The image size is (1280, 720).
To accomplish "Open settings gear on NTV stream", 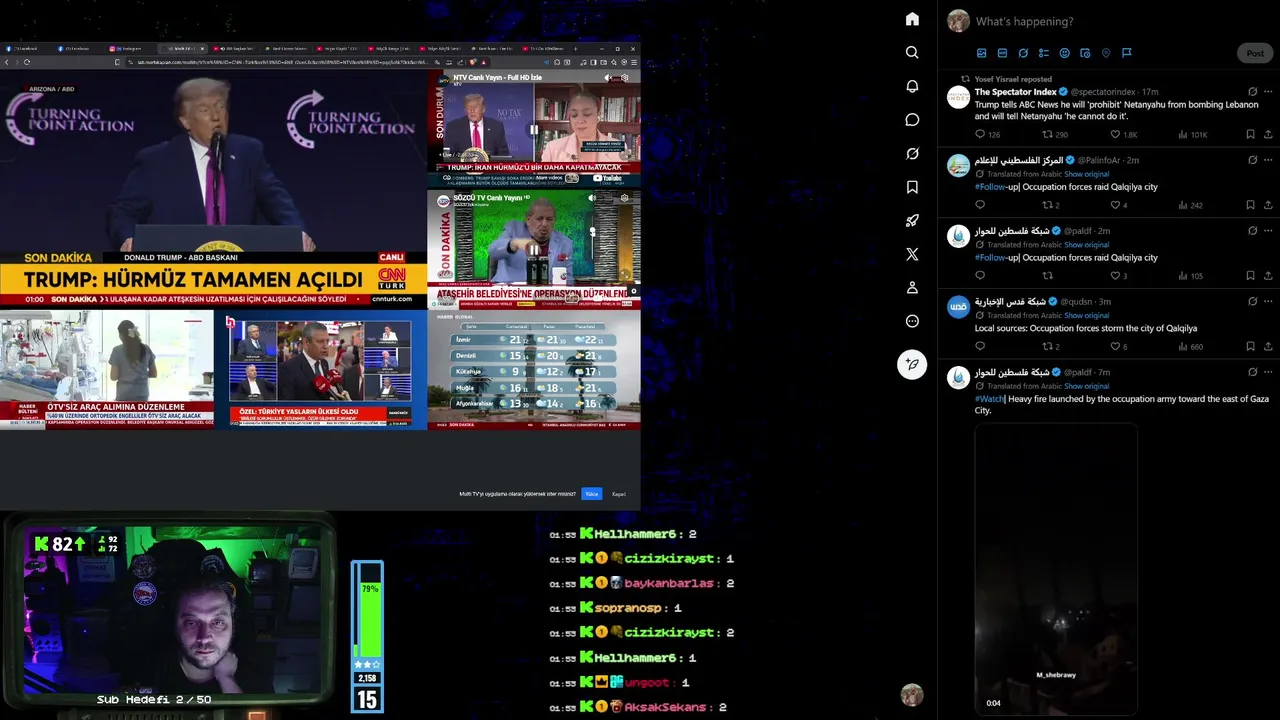I will point(625,77).
